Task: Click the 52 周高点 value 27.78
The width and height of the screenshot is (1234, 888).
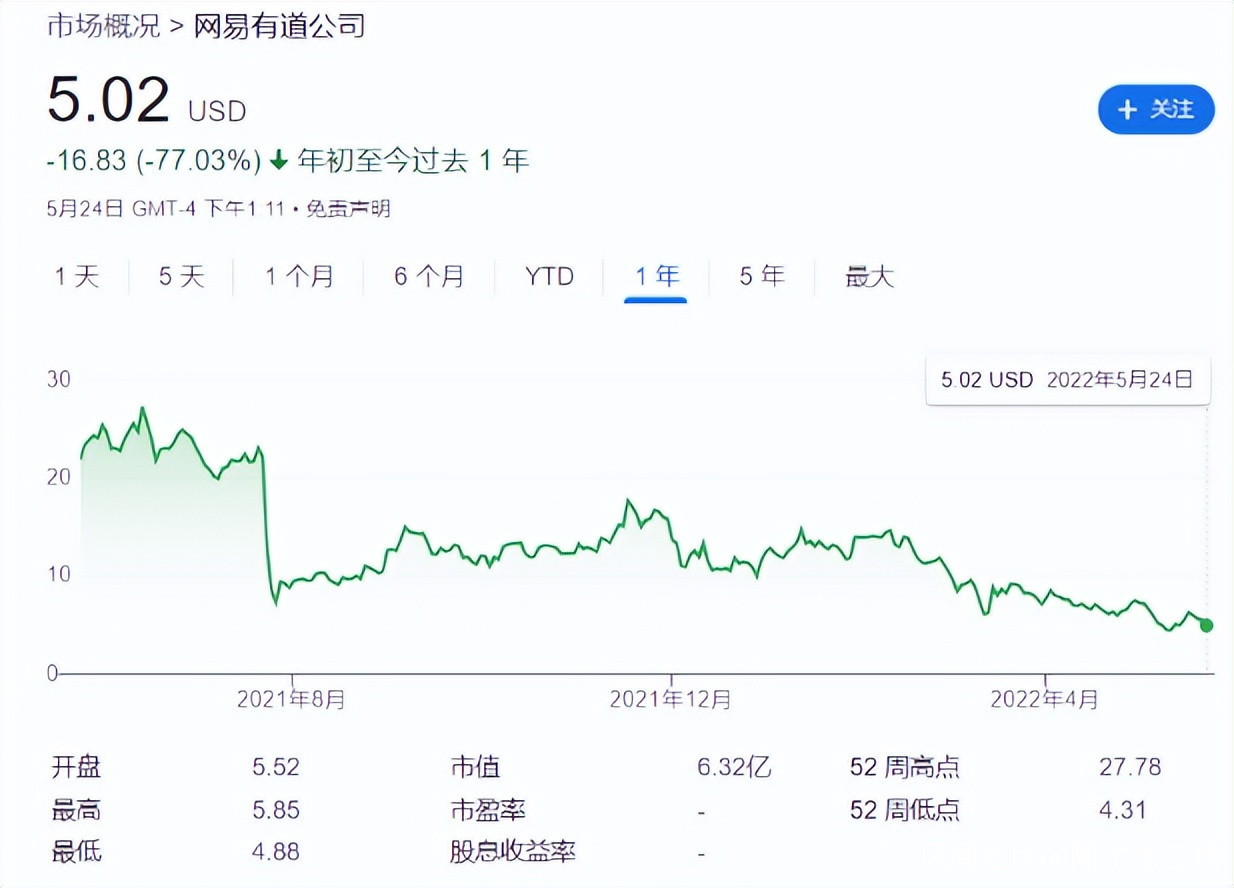Action: [1130, 767]
